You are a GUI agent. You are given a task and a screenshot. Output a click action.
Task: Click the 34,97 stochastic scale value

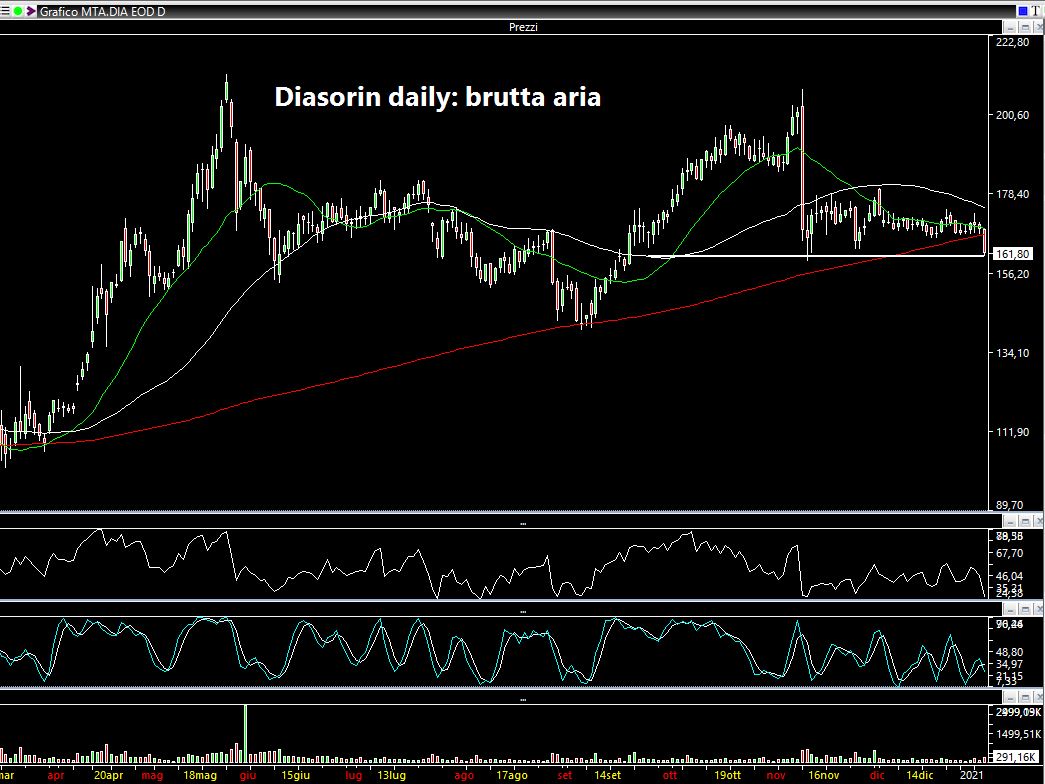point(1010,664)
